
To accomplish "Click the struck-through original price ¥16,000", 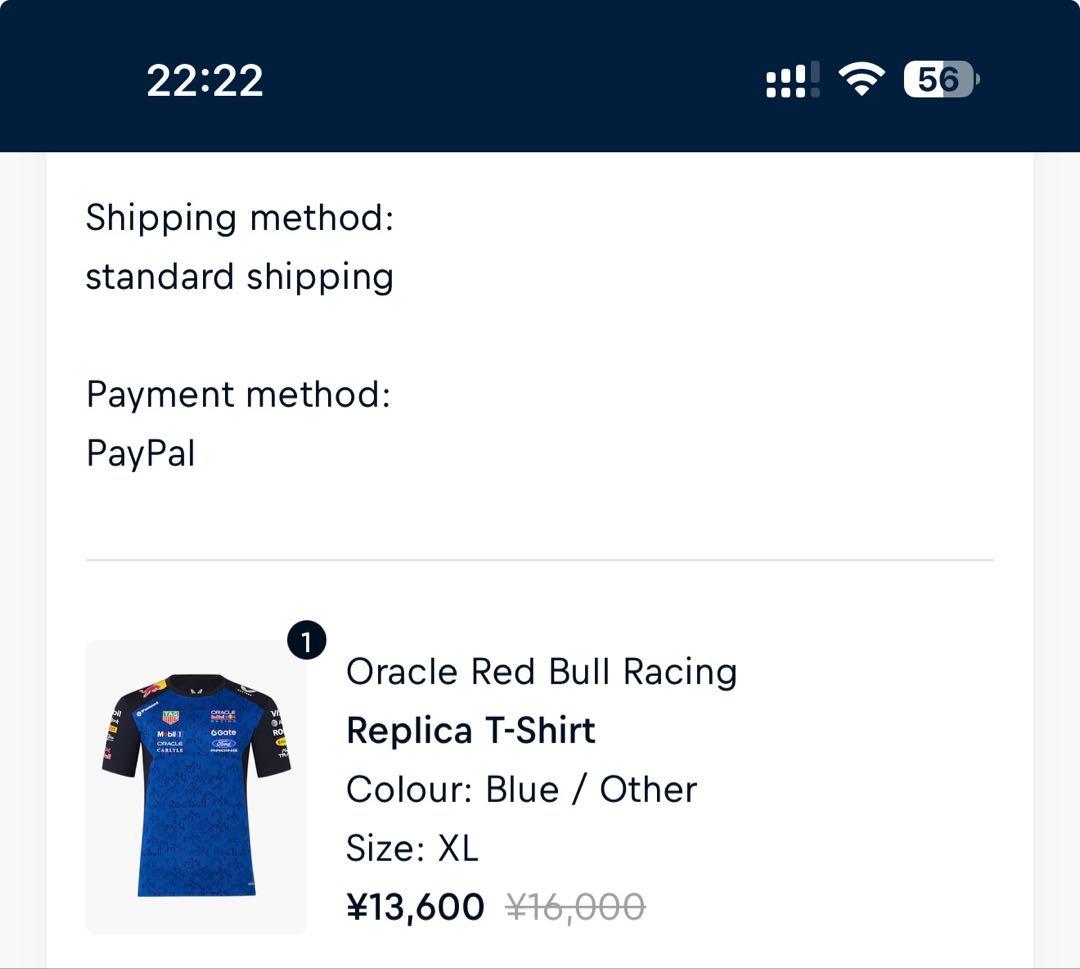I will pyautogui.click(x=575, y=908).
